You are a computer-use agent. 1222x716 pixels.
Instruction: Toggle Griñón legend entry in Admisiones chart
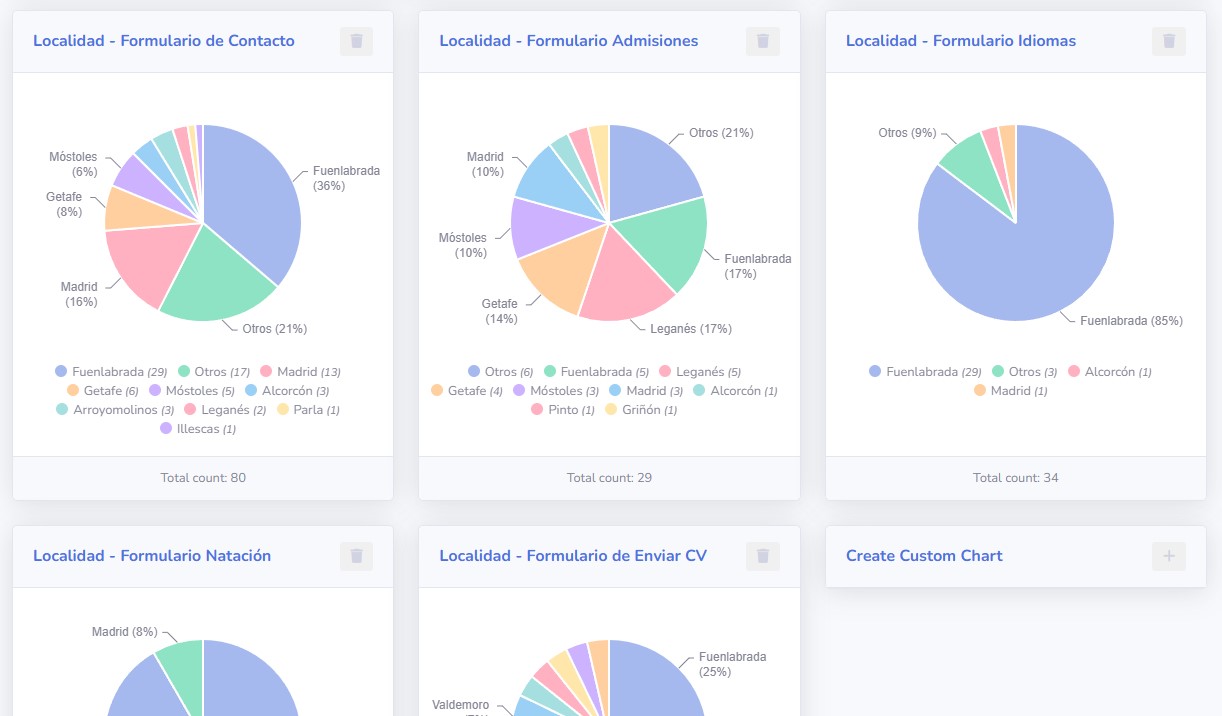[649, 410]
